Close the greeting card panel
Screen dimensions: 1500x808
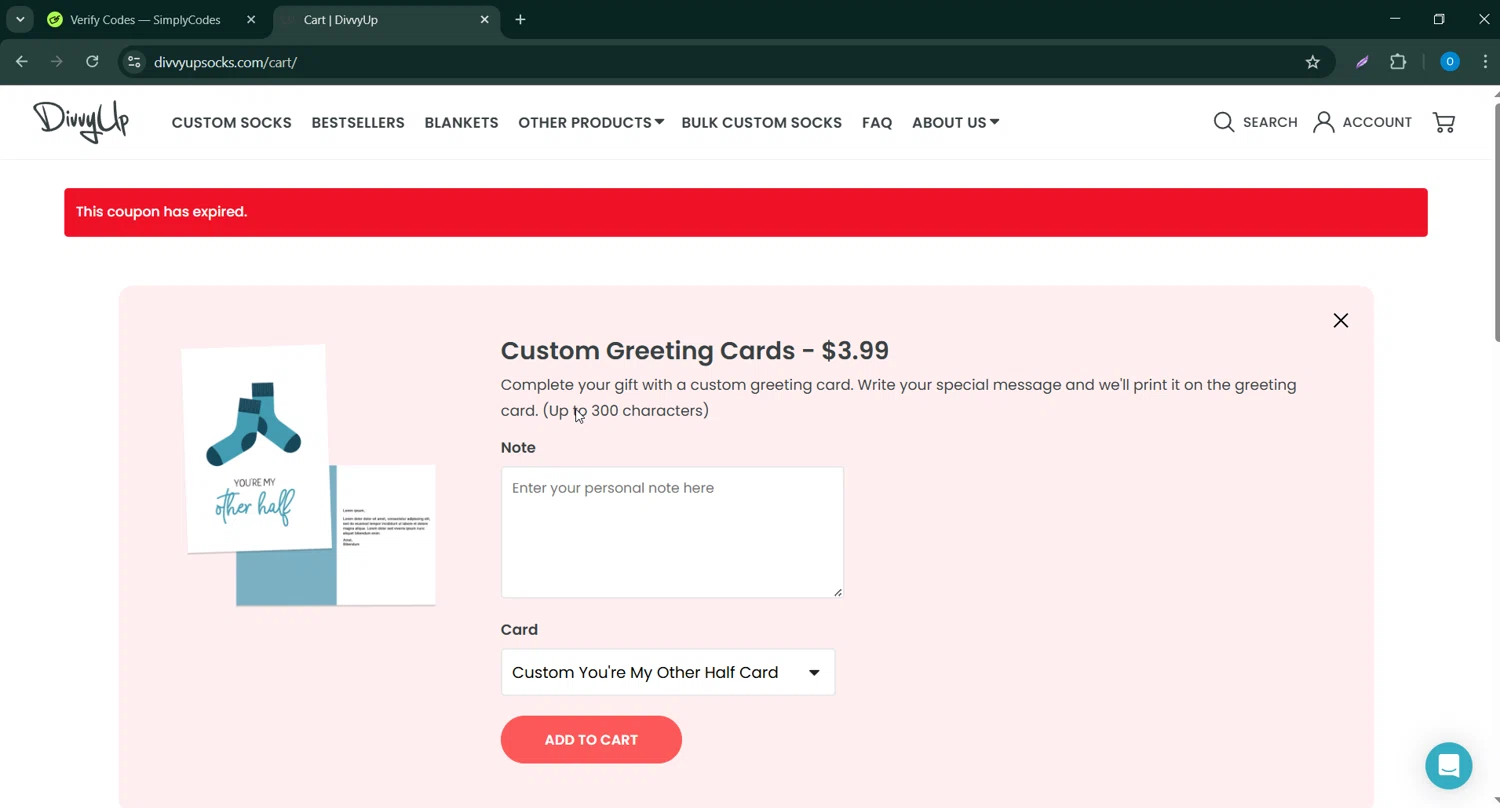click(1341, 320)
